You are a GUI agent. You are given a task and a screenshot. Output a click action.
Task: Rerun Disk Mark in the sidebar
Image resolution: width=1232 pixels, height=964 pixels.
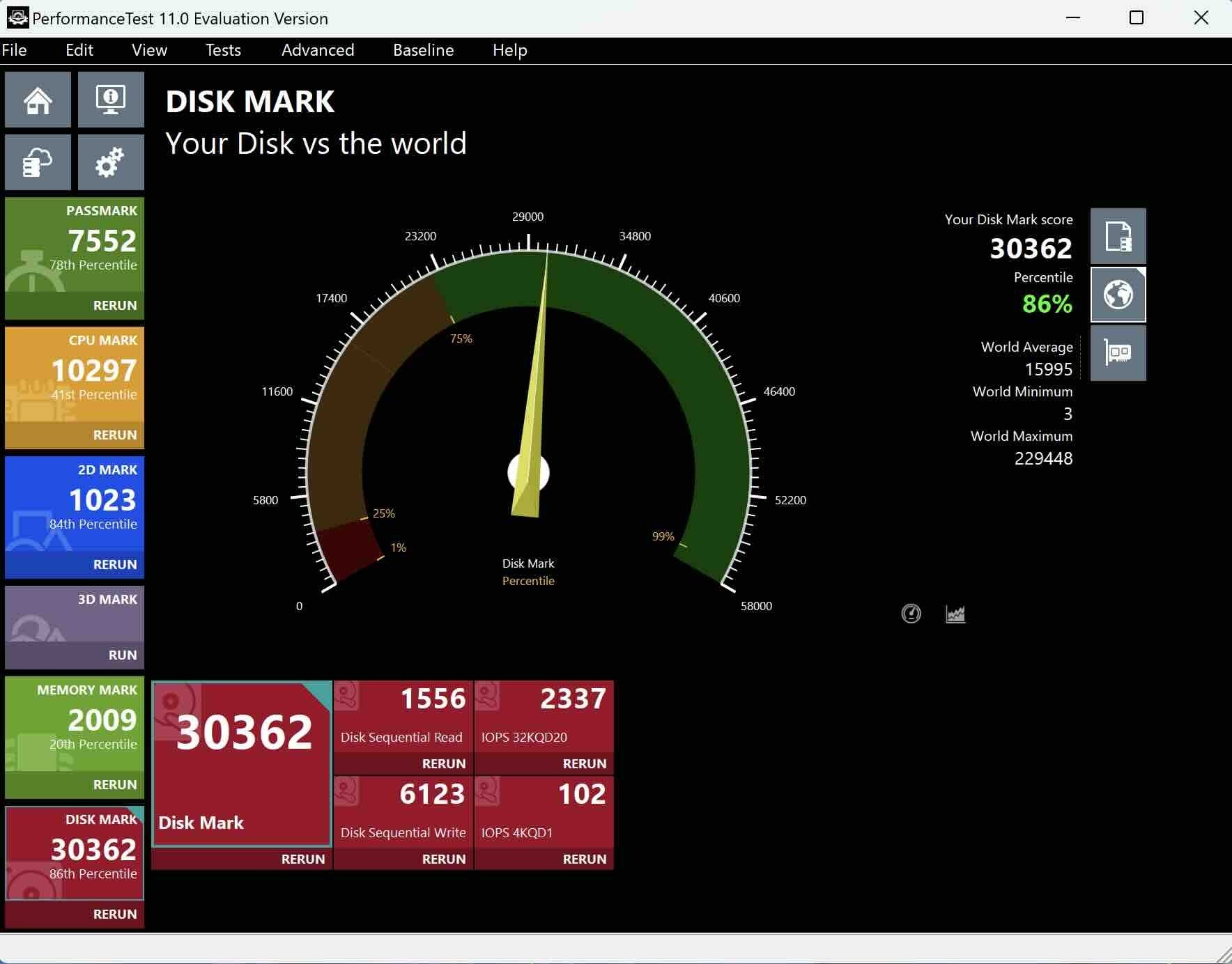click(115, 914)
